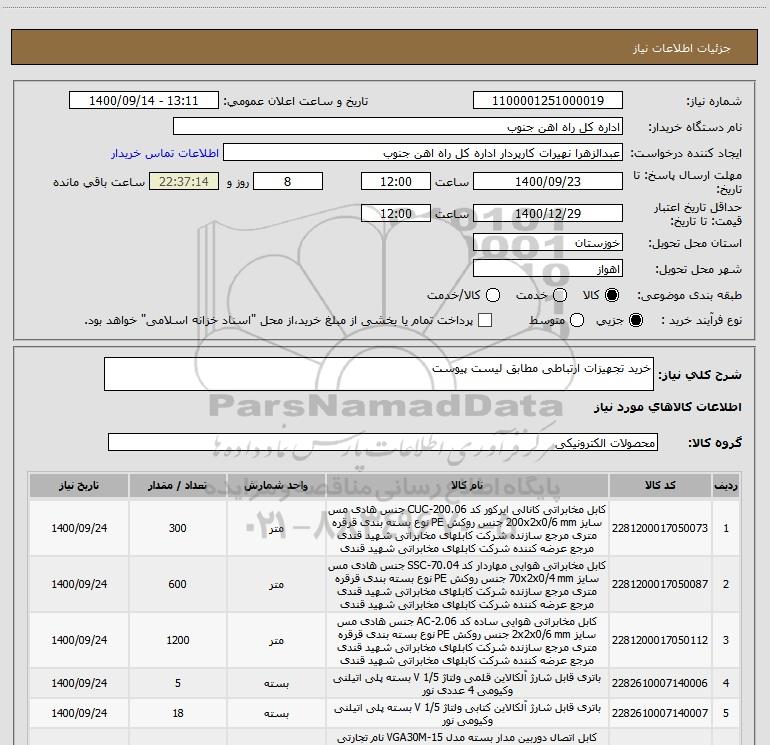
Task: Click the remaining days field showing 8
Action: (288, 181)
